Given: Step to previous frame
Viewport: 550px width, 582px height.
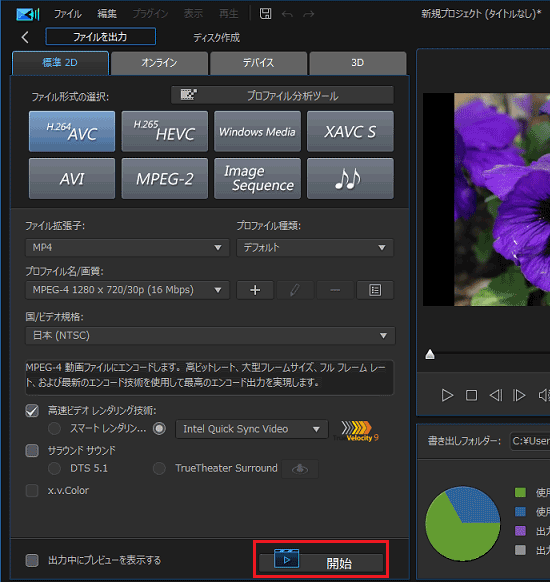Looking at the screenshot, I should [x=496, y=395].
